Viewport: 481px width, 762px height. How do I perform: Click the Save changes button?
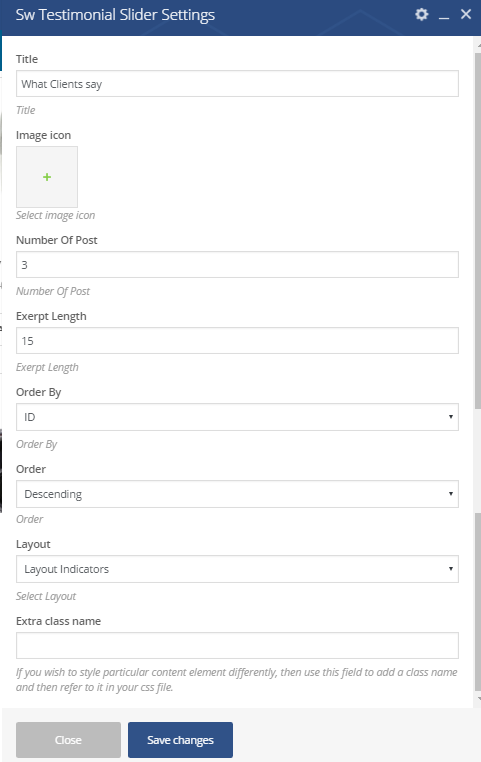pyautogui.click(x=180, y=740)
